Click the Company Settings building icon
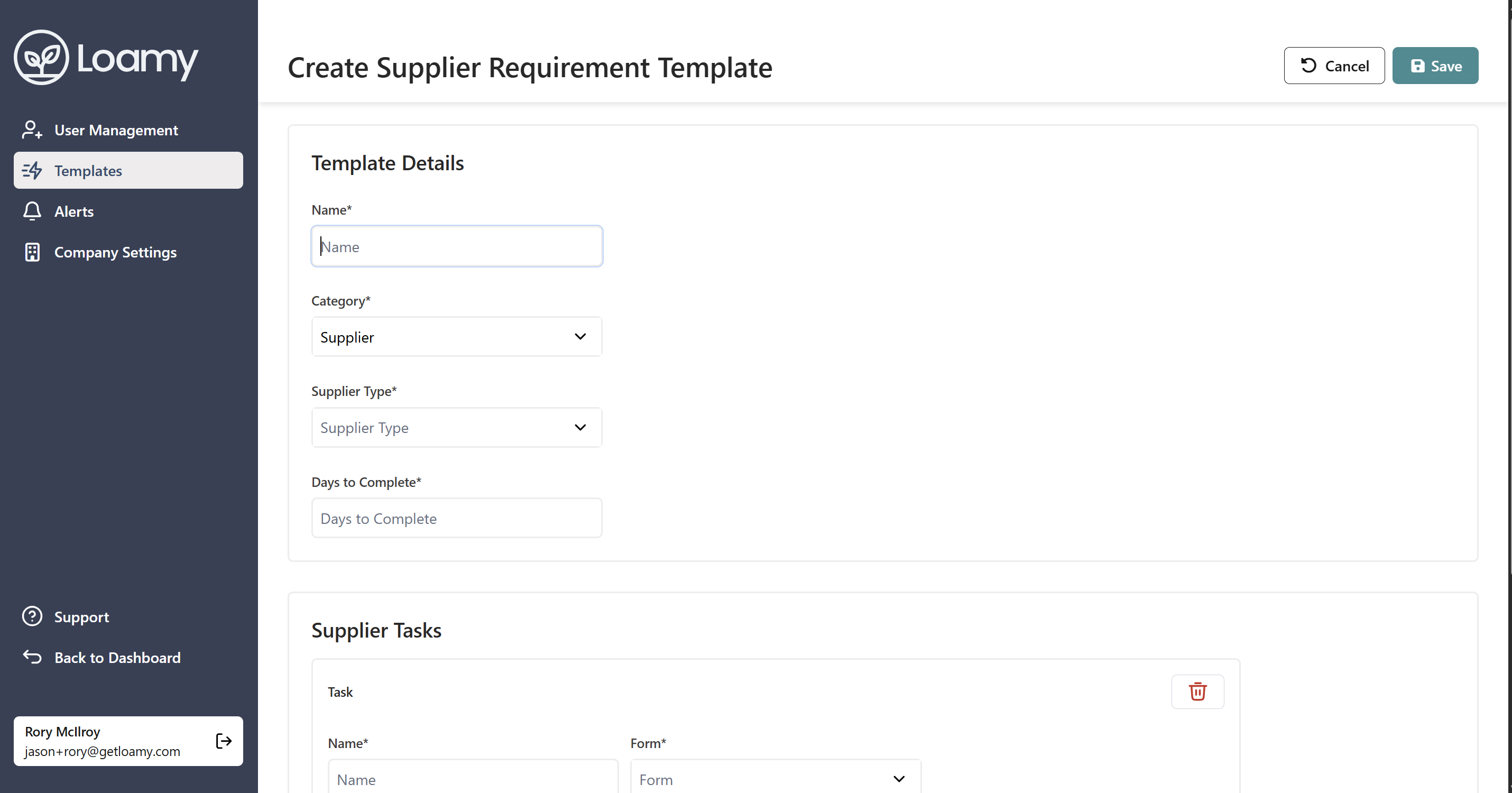The image size is (1512, 793). (x=32, y=252)
